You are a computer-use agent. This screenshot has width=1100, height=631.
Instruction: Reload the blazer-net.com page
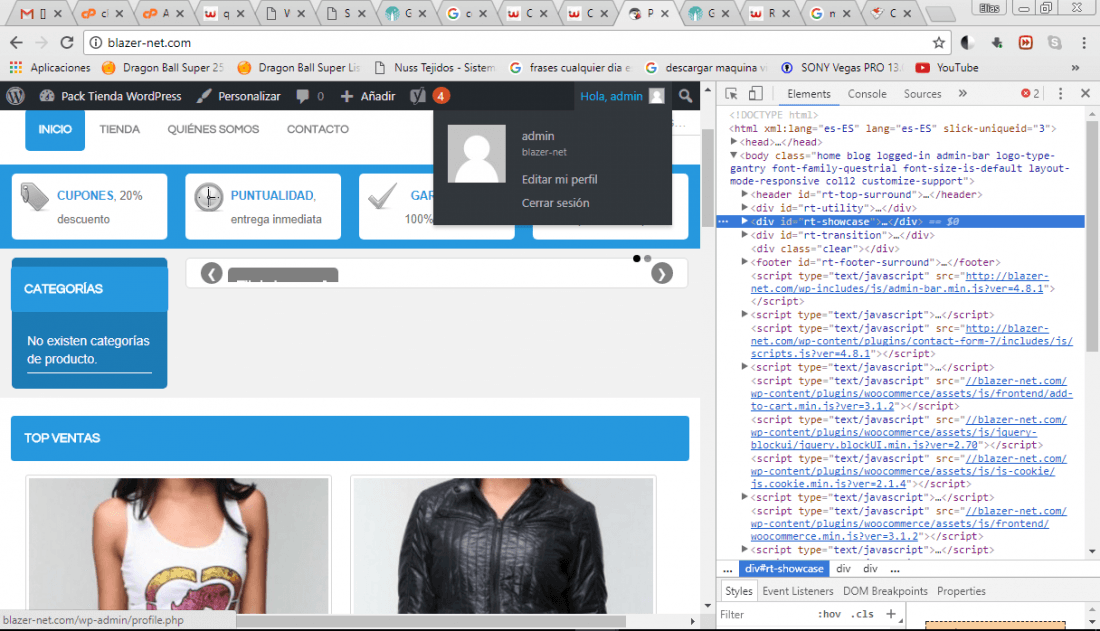pos(67,43)
